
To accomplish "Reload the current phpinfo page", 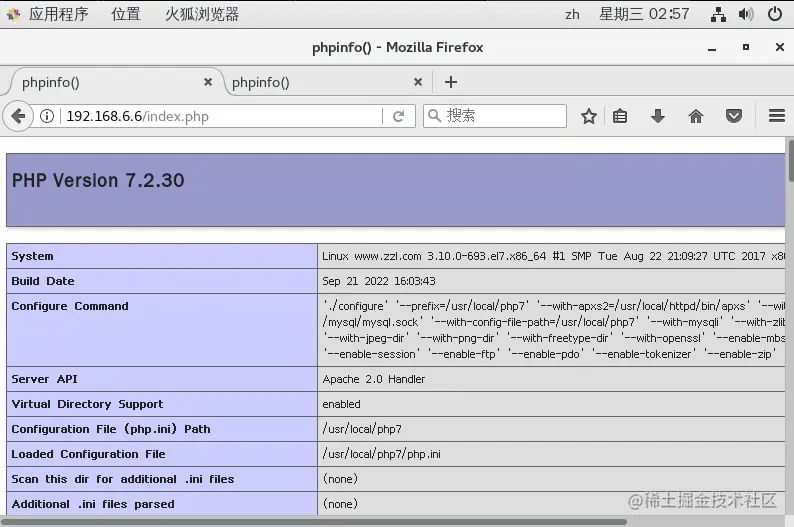I will [x=399, y=116].
